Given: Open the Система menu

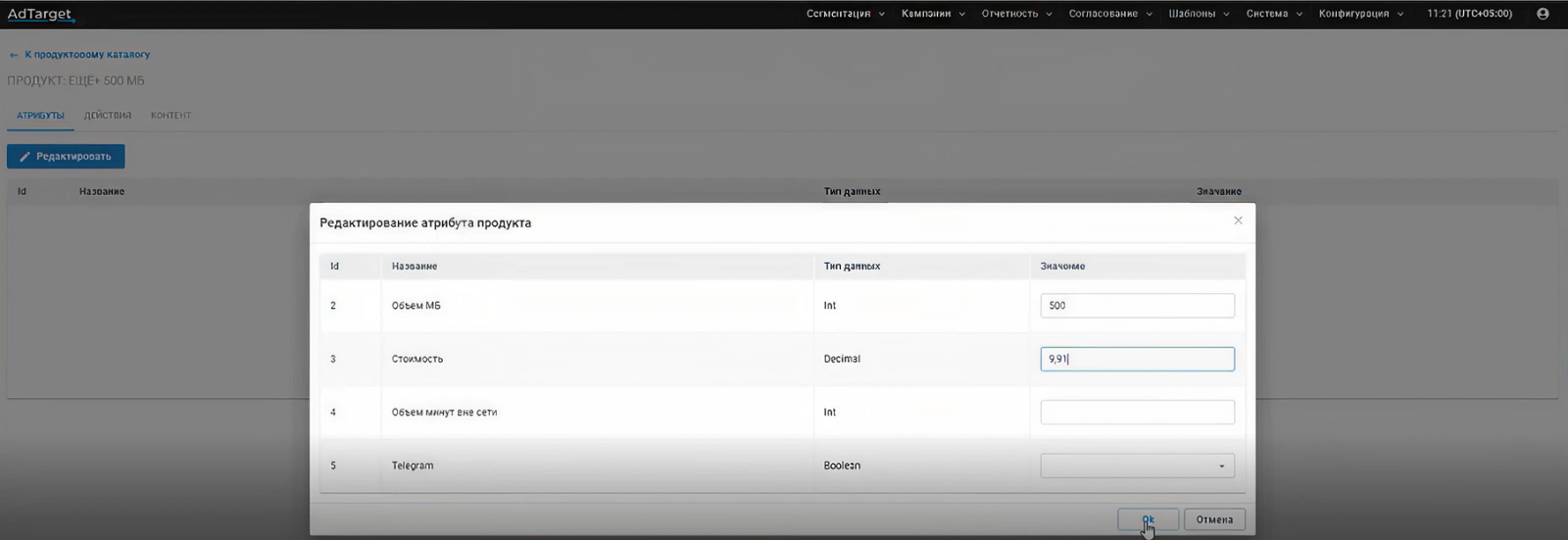Looking at the screenshot, I should [1273, 14].
